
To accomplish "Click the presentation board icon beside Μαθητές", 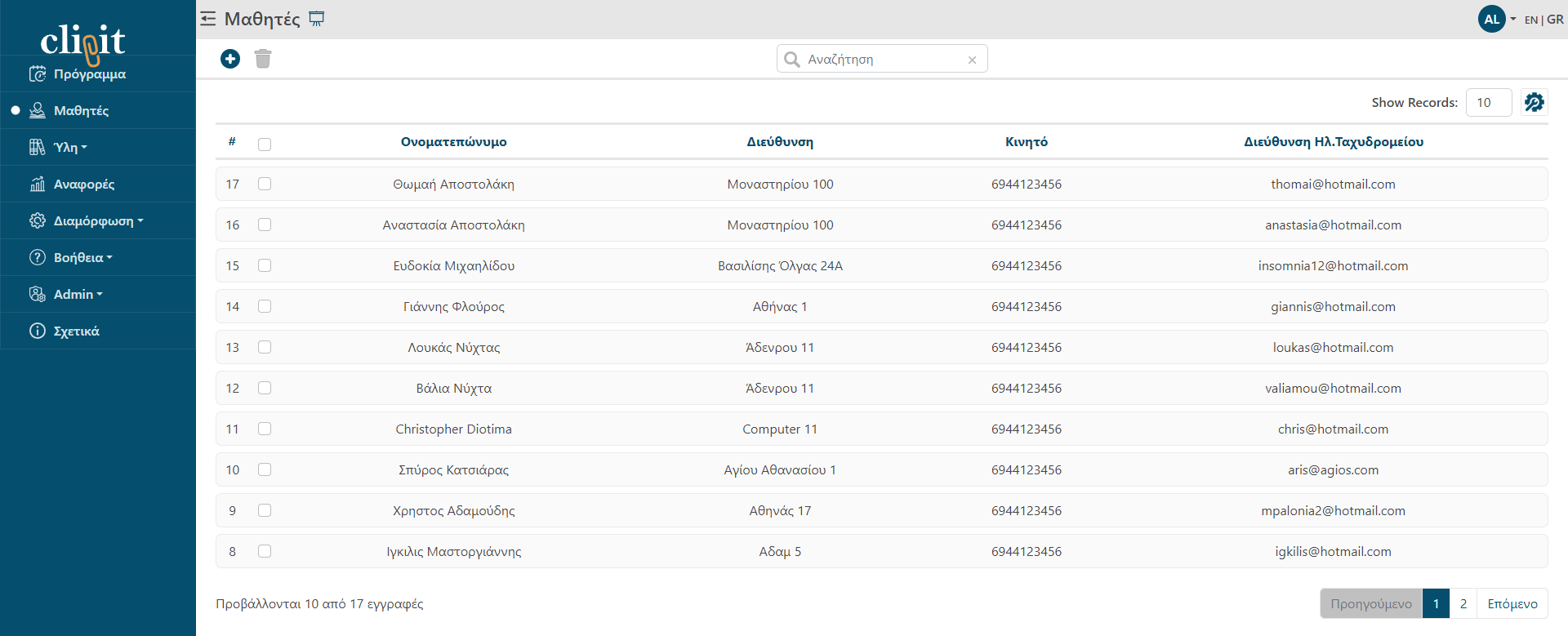I will coord(317,19).
